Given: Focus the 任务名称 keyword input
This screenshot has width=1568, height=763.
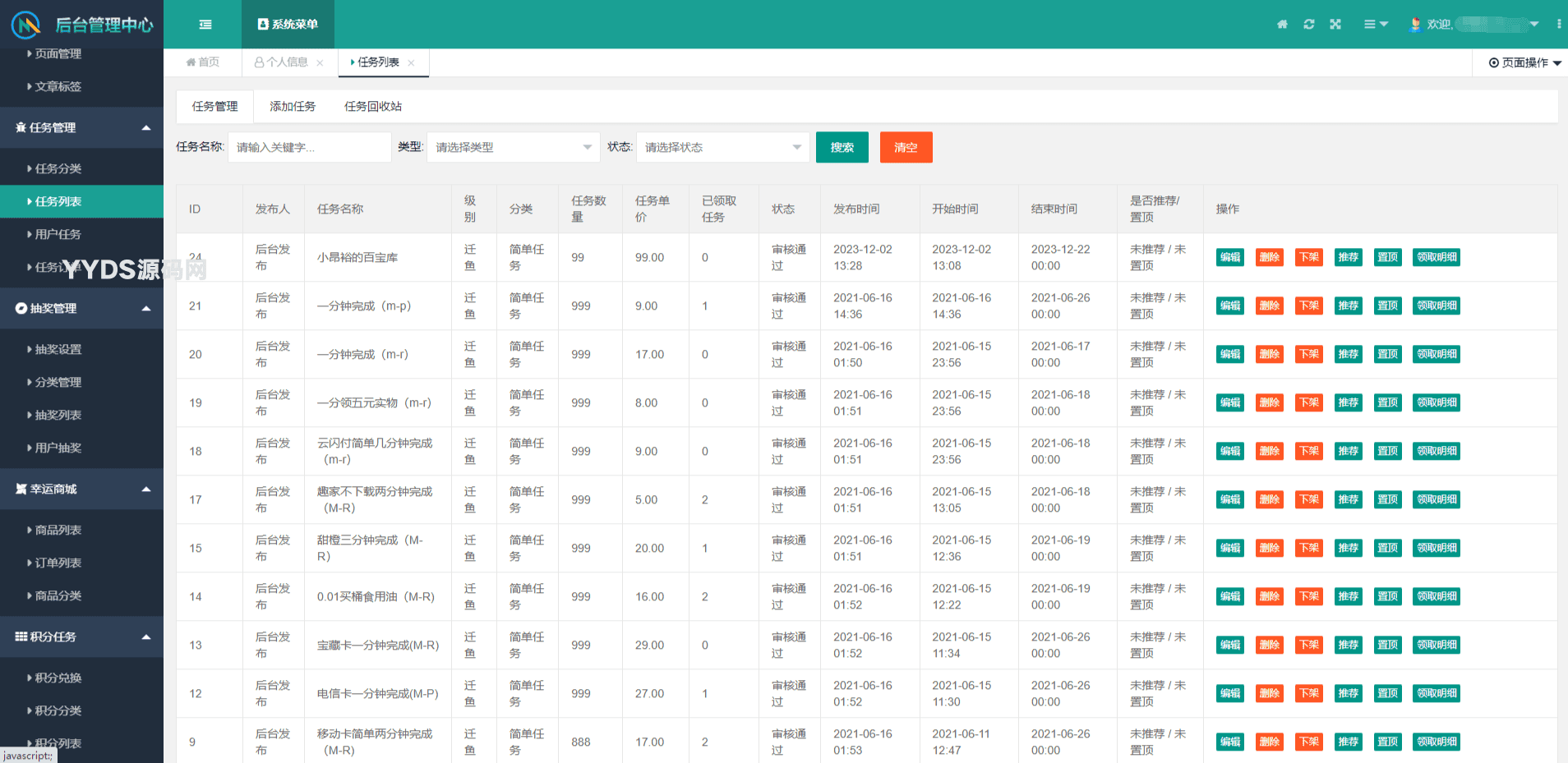Looking at the screenshot, I should tap(310, 148).
